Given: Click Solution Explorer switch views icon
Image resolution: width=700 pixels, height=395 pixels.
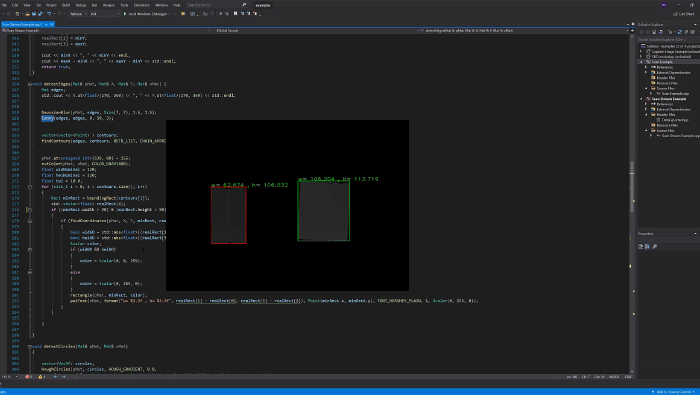Looking at the screenshot, I should coord(661,32).
